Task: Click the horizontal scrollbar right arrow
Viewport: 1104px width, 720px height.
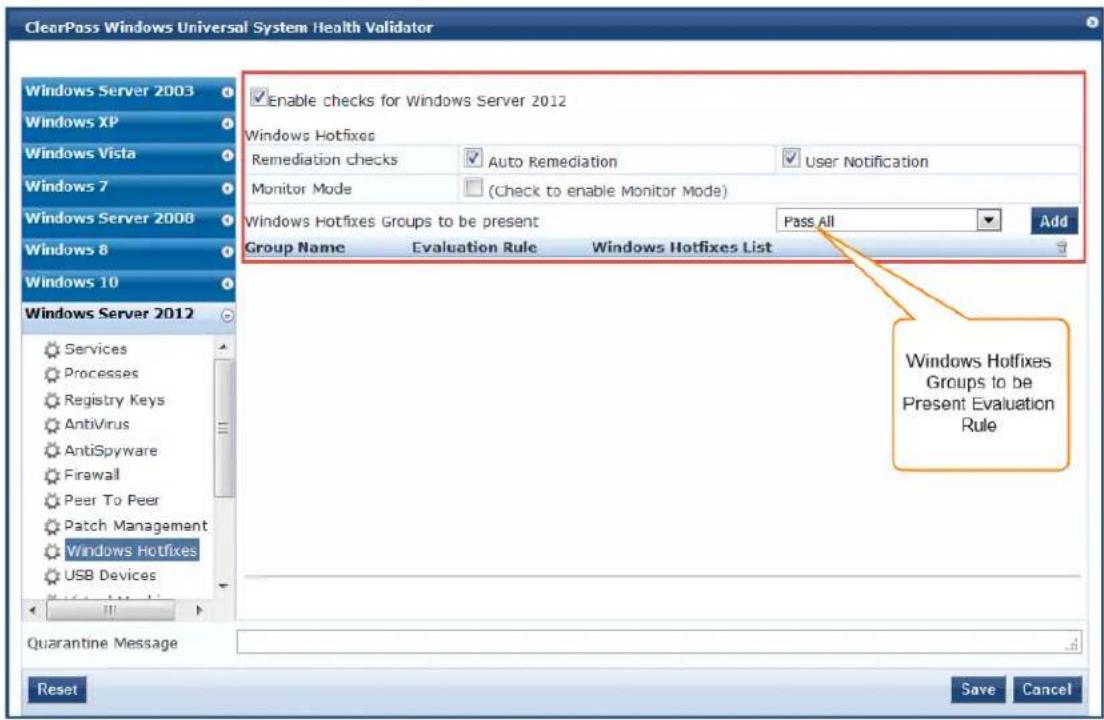Action: click(x=199, y=610)
